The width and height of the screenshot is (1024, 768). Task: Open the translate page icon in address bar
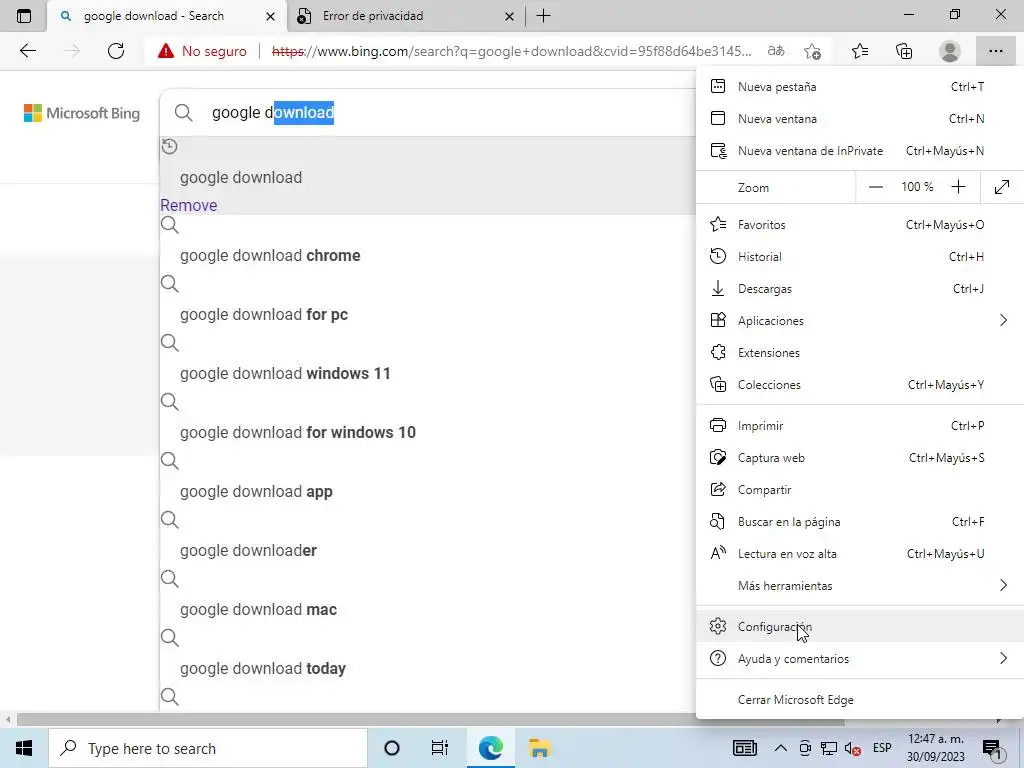pos(776,51)
